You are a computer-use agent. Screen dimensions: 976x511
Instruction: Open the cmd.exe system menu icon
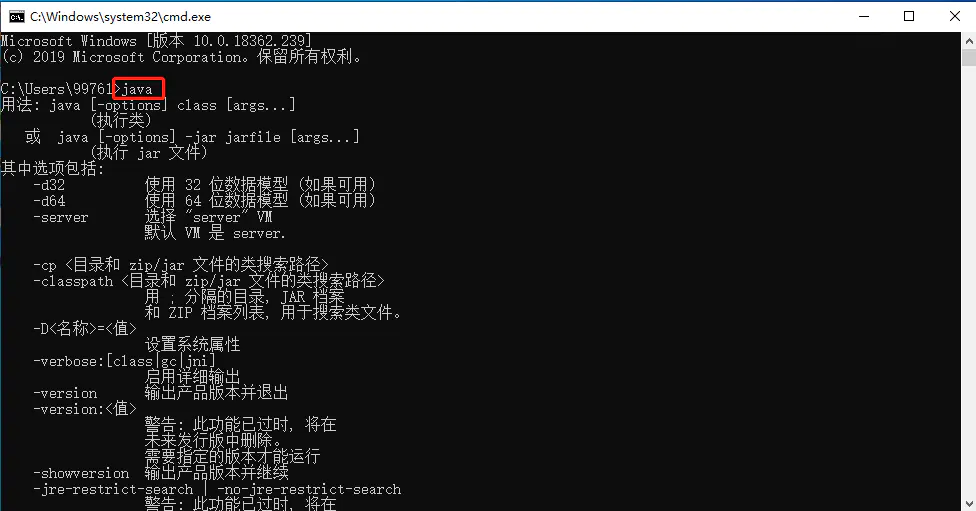click(x=17, y=17)
